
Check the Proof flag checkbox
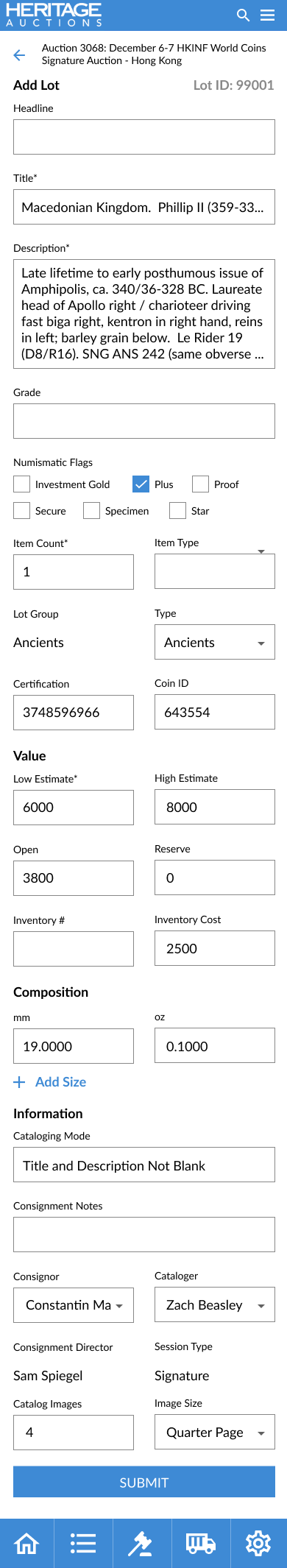tap(200, 484)
